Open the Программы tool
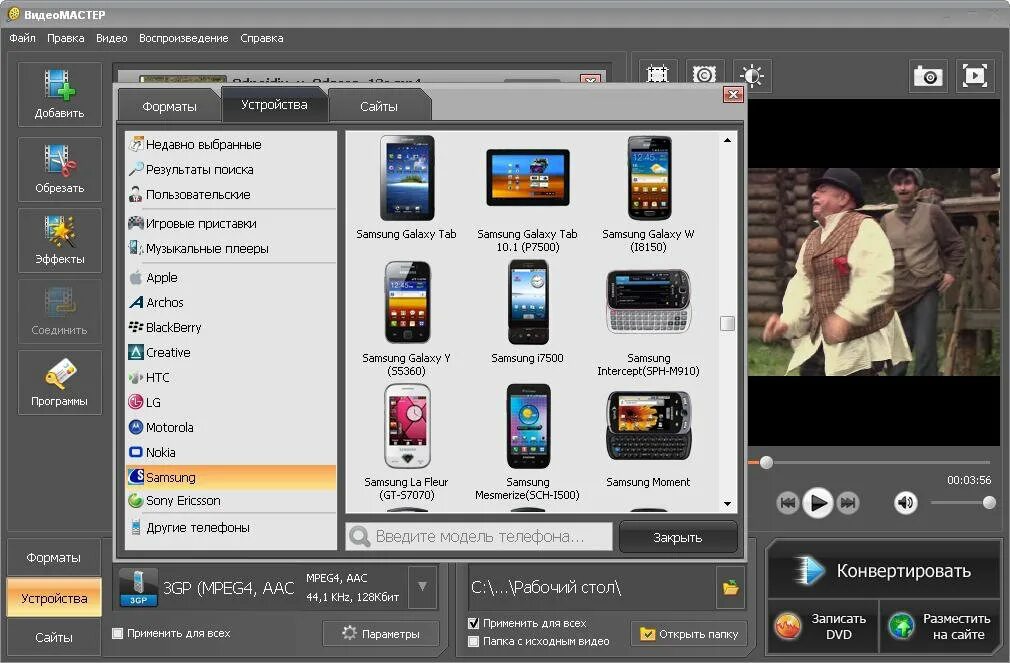Viewport: 1010px width, 663px height. [59, 383]
